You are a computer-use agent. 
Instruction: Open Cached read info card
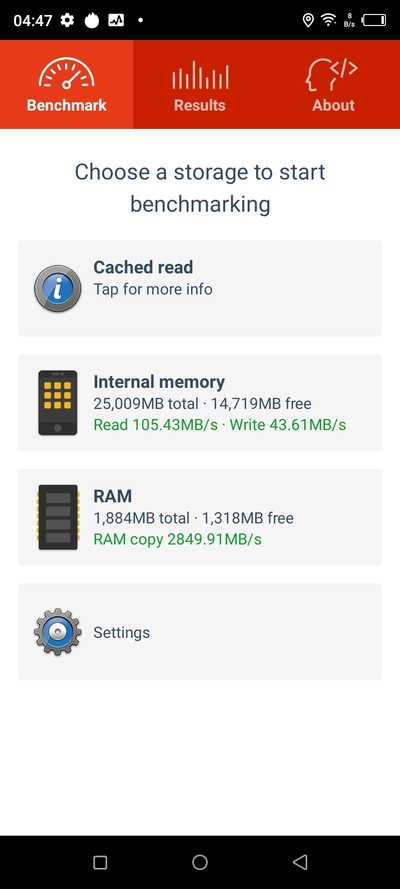(200, 288)
